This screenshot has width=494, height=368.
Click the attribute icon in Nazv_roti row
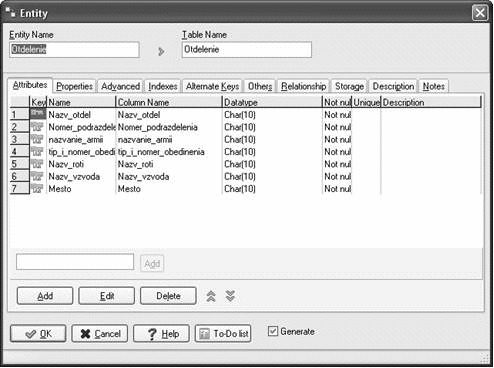click(37, 164)
